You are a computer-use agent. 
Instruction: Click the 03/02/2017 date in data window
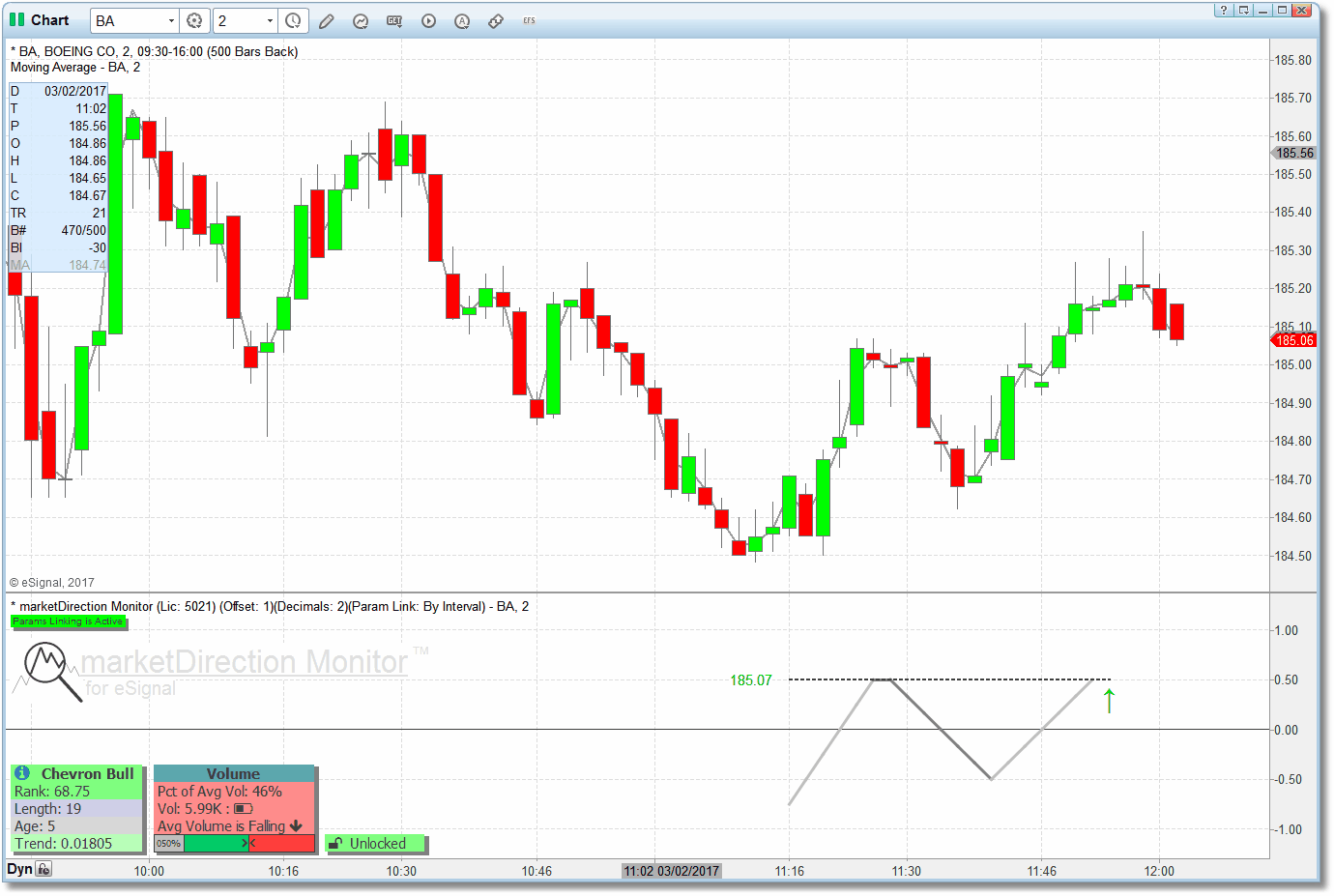point(75,91)
